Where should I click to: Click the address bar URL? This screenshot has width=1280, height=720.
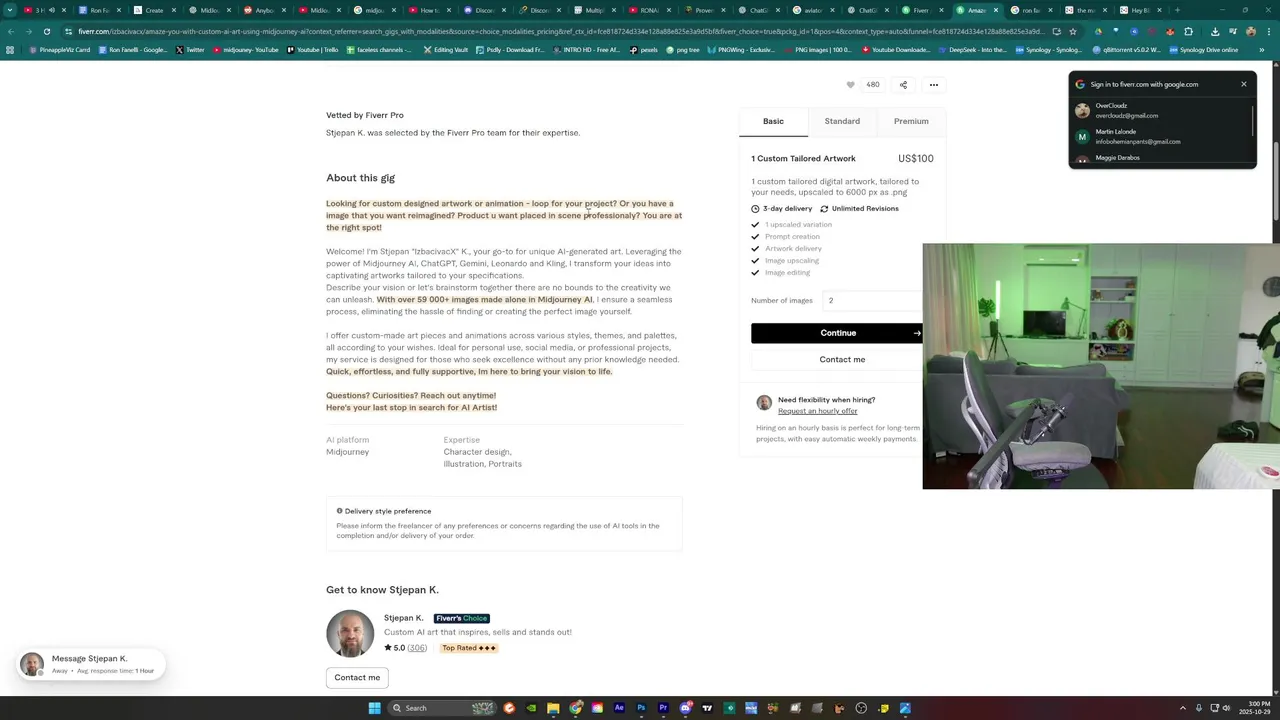[560, 31]
